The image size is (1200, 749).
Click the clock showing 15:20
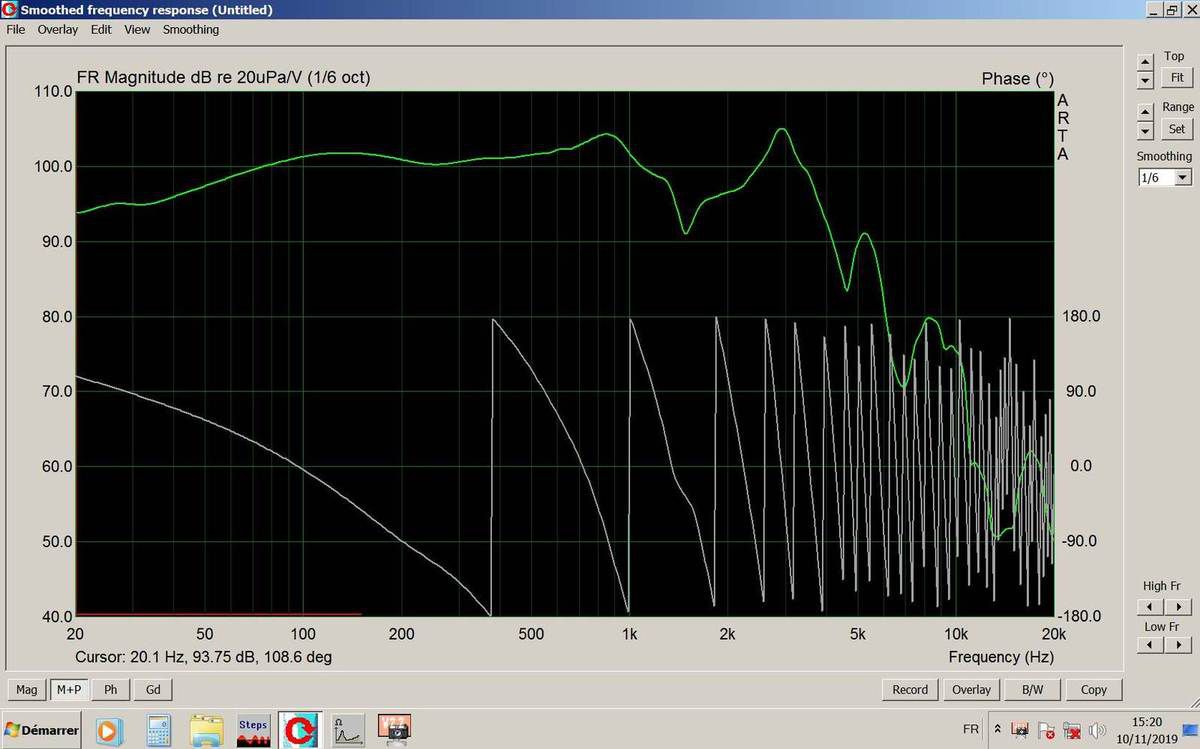coord(1147,721)
